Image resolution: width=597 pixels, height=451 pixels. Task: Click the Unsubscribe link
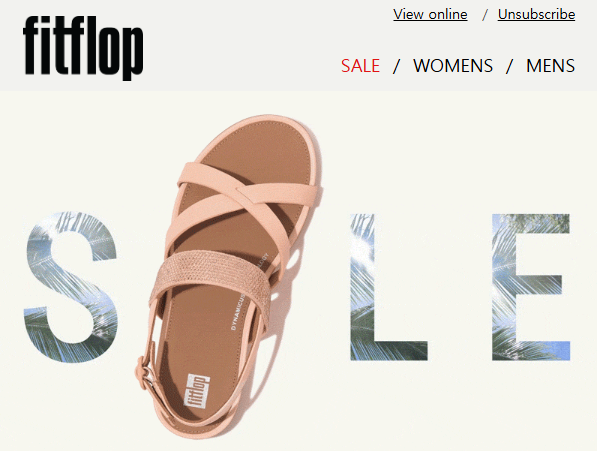tap(536, 14)
